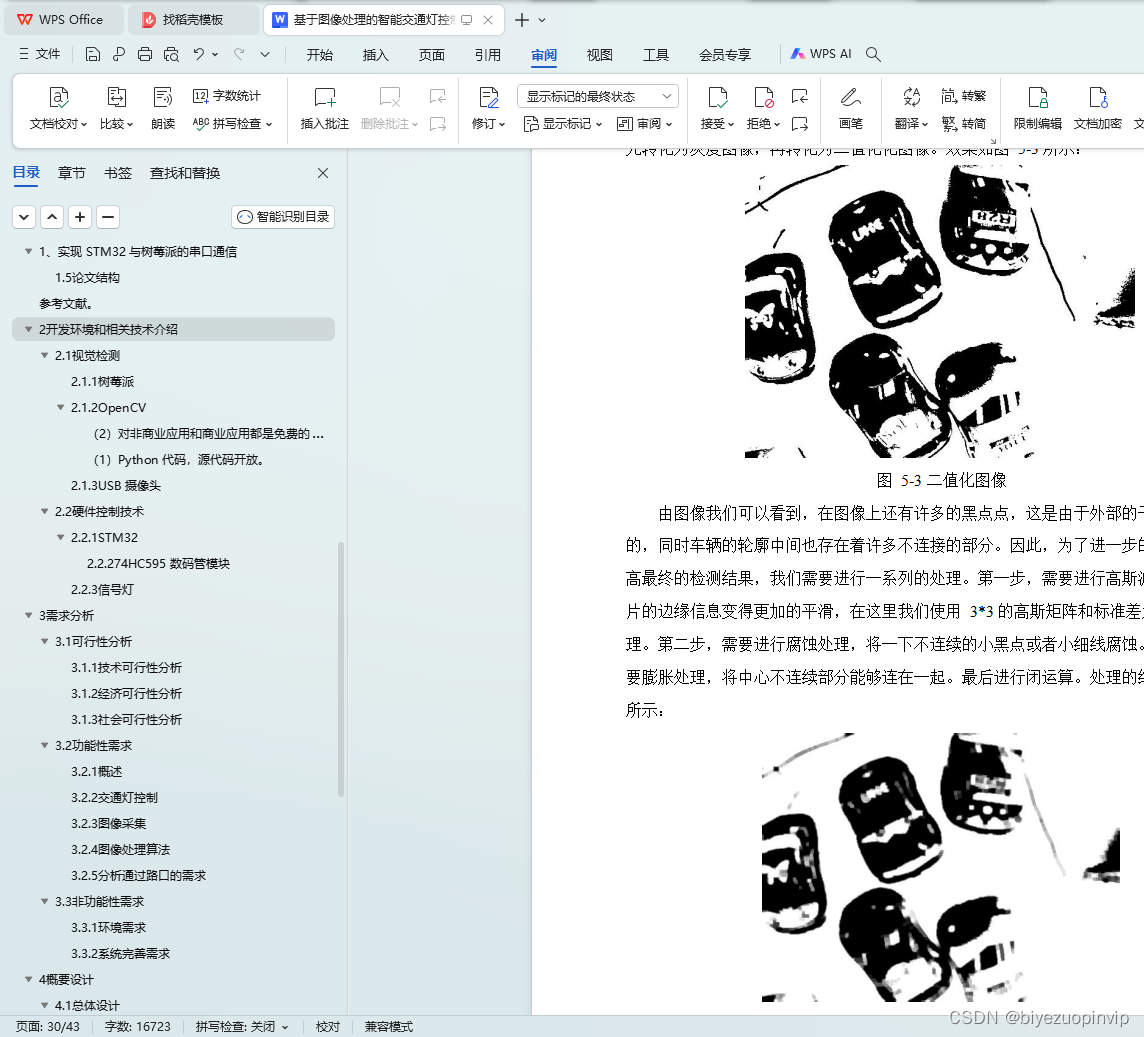Expand quick access toolbar customize arrow
Screen dimensions: 1144x1037
(265, 54)
